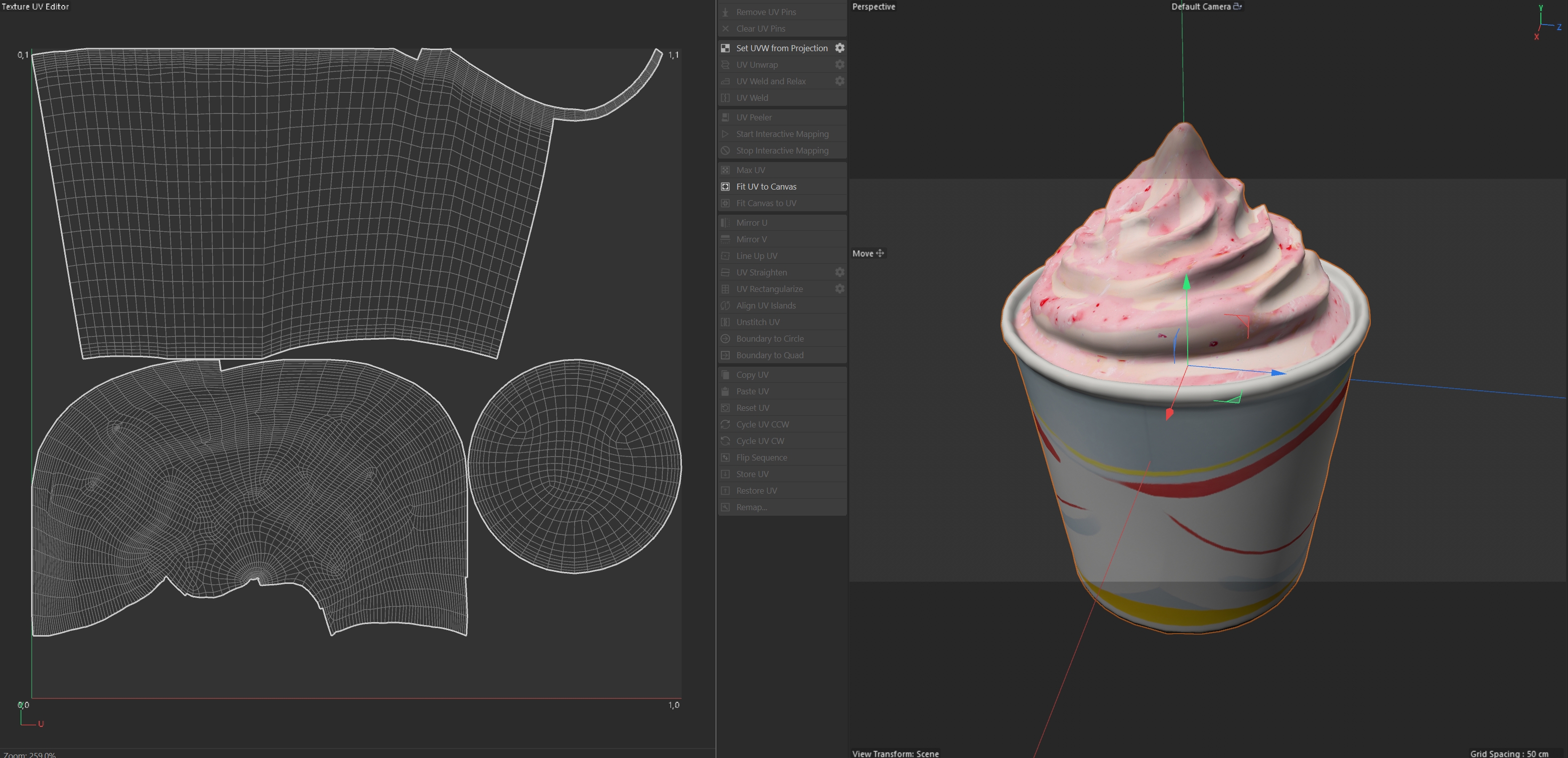Click green Y-axis arrow of gizmo
This screenshot has width=1568, height=758.
(x=1186, y=283)
